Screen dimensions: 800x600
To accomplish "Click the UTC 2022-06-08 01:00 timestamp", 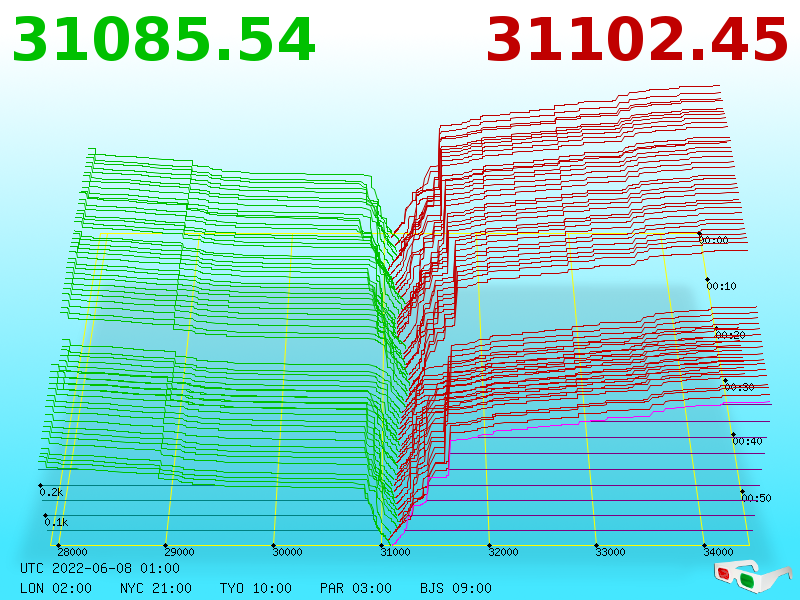I will pyautogui.click(x=100, y=568).
